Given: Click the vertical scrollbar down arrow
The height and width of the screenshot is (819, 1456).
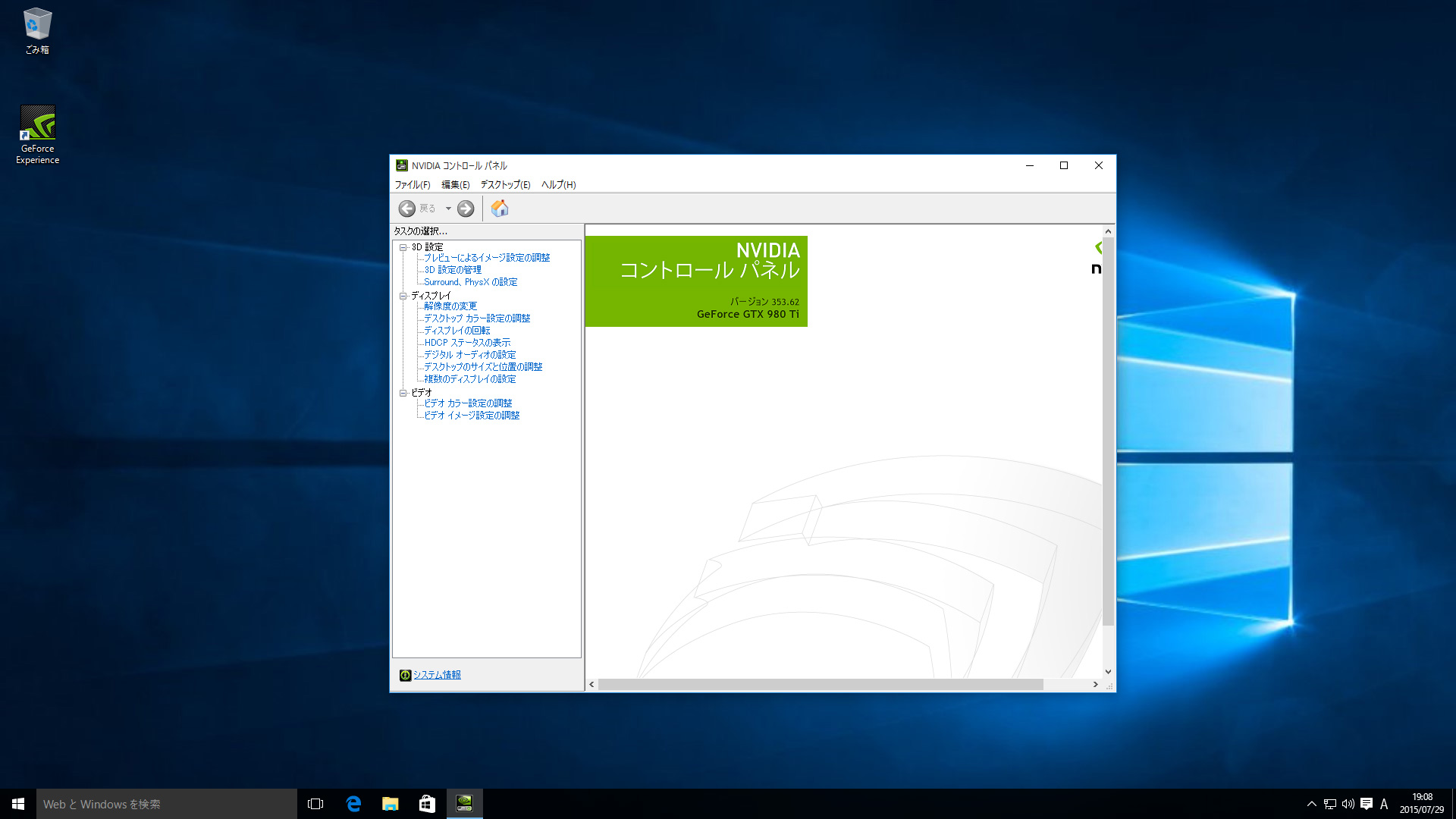Looking at the screenshot, I should pos(1108,672).
